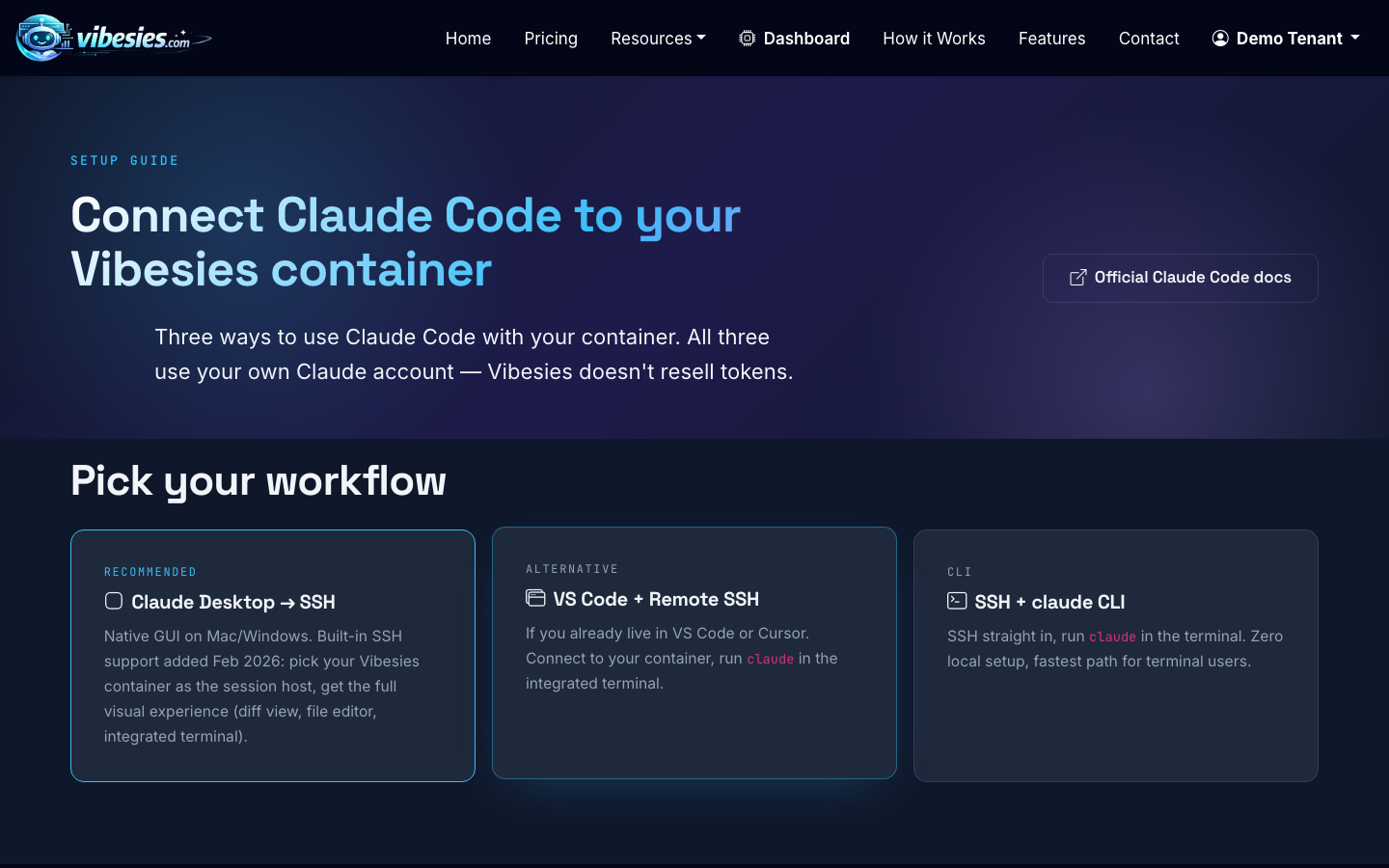The height and width of the screenshot is (868, 1389).
Task: Click the Dashboard chip icon
Action: point(747,39)
